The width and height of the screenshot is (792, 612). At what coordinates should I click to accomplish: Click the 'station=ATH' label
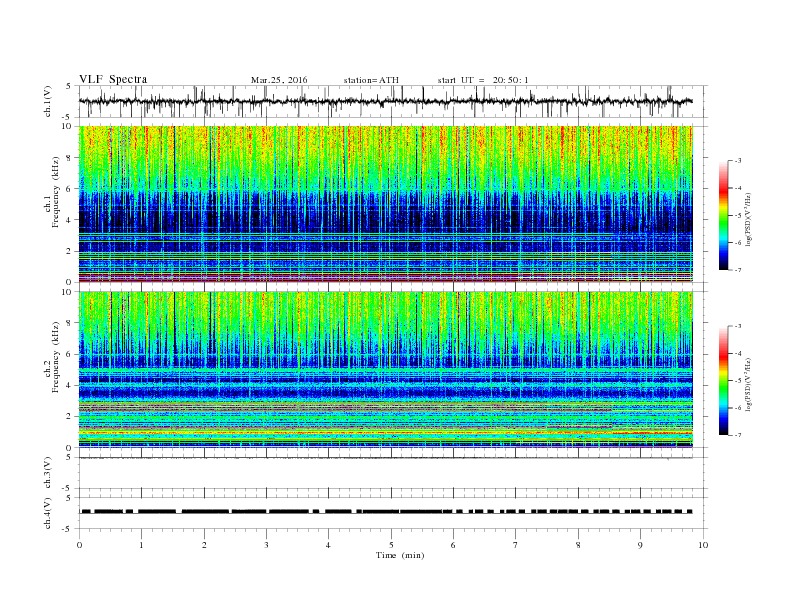(x=371, y=80)
